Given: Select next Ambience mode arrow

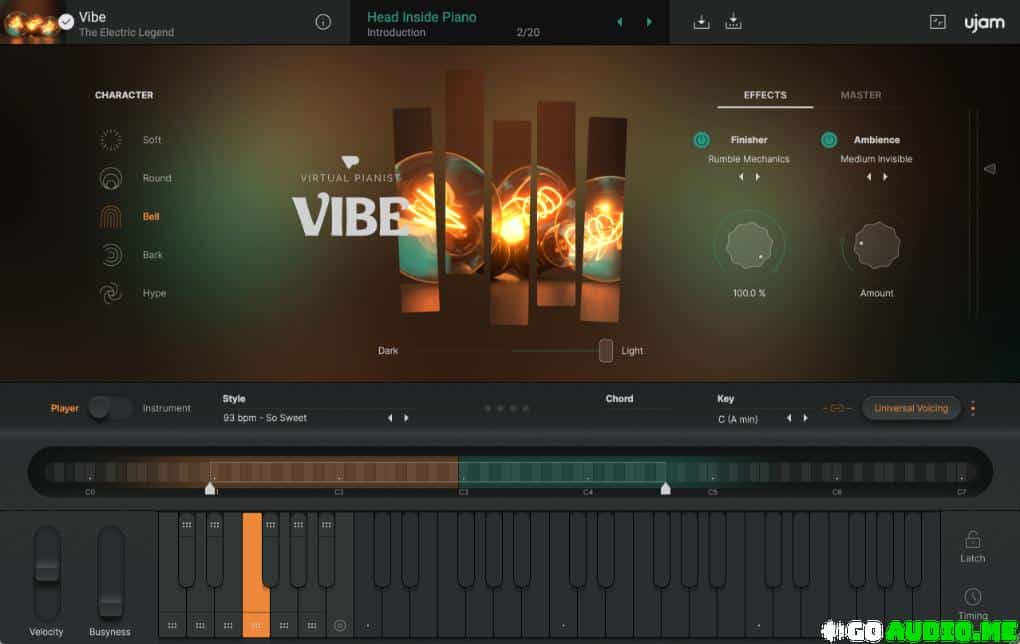Looking at the screenshot, I should [885, 177].
